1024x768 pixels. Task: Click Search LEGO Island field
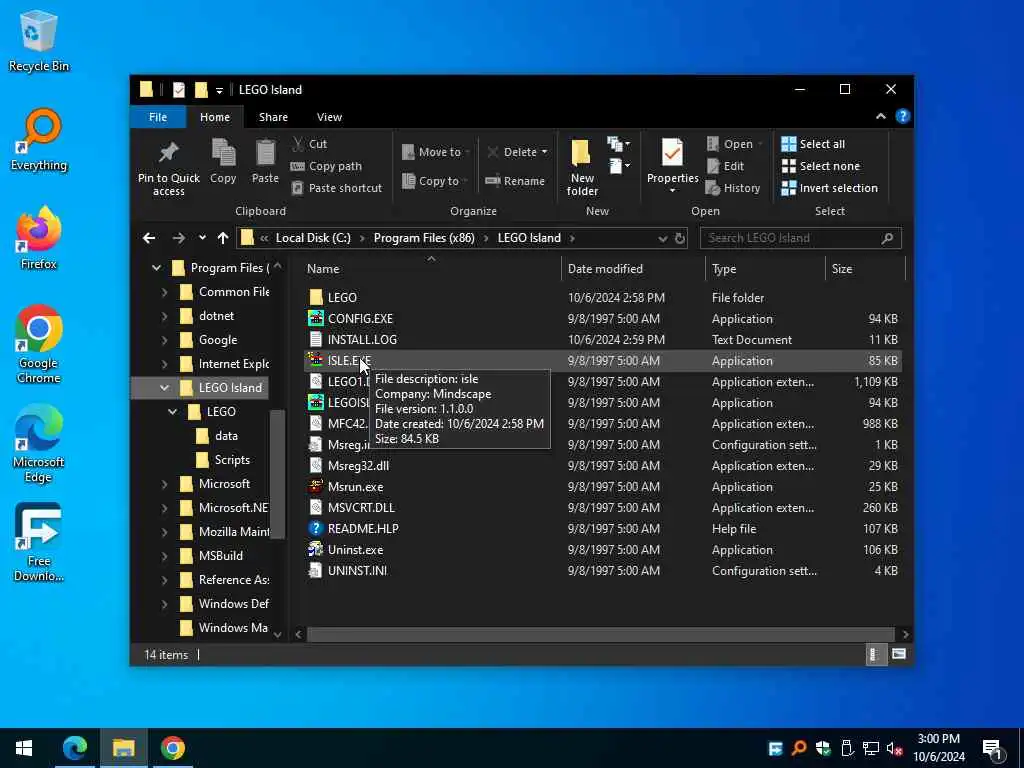[800, 238]
